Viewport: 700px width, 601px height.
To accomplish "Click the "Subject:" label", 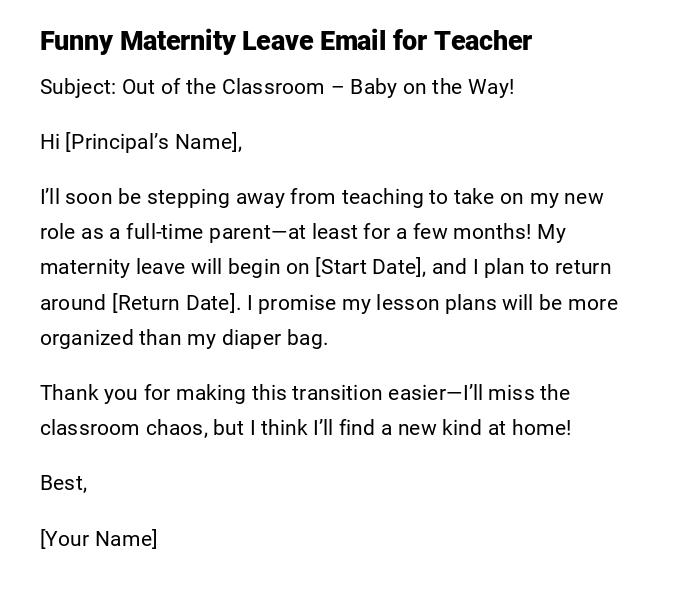I will point(78,87).
